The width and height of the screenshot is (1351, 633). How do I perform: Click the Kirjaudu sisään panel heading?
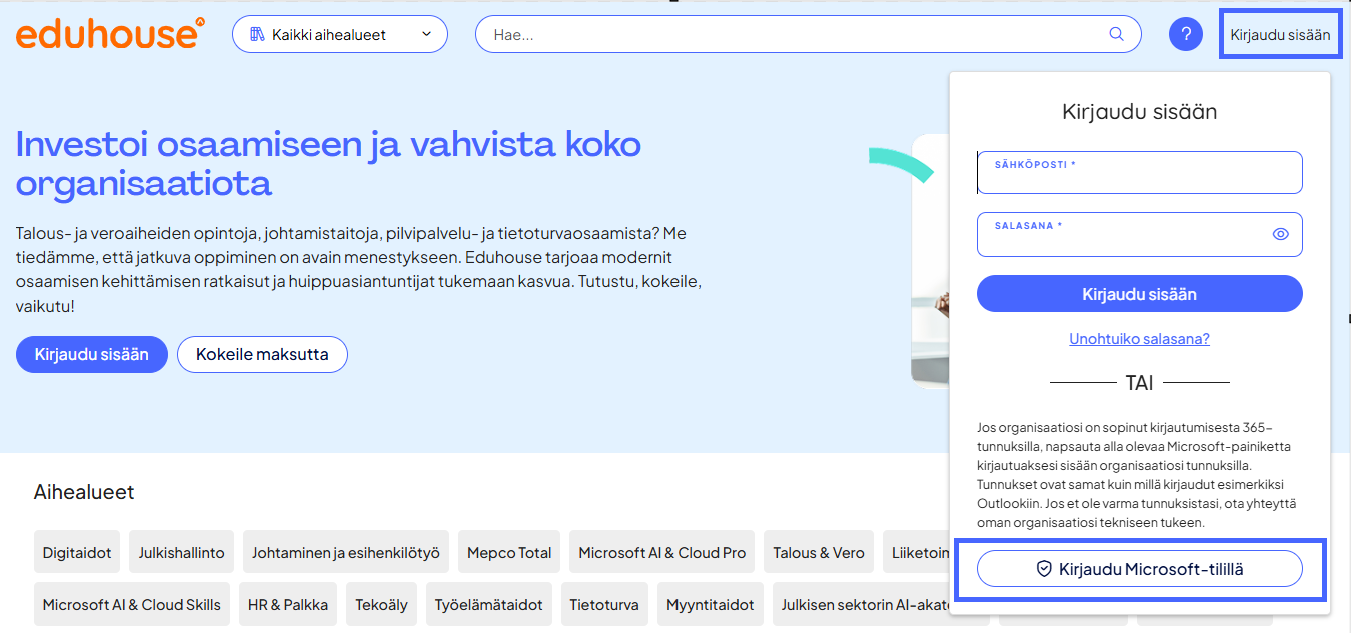tap(1140, 111)
